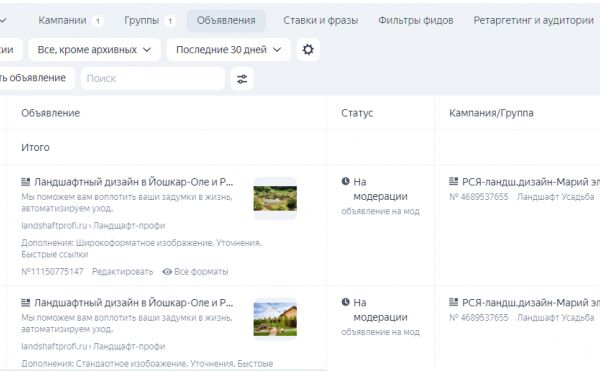
Task: Open the first ad title Ландшафтный дизайн
Action: coord(134,182)
